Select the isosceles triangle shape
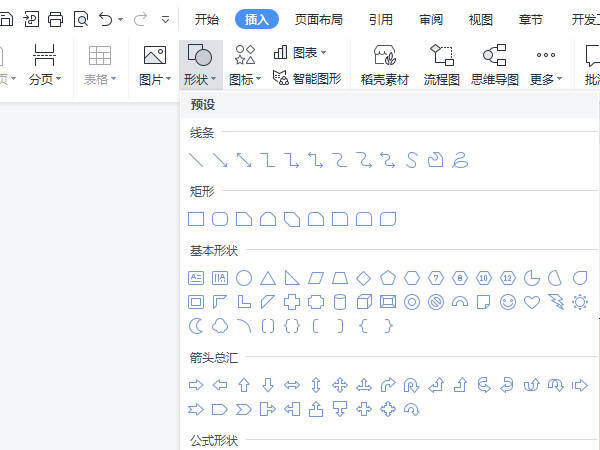 268,278
